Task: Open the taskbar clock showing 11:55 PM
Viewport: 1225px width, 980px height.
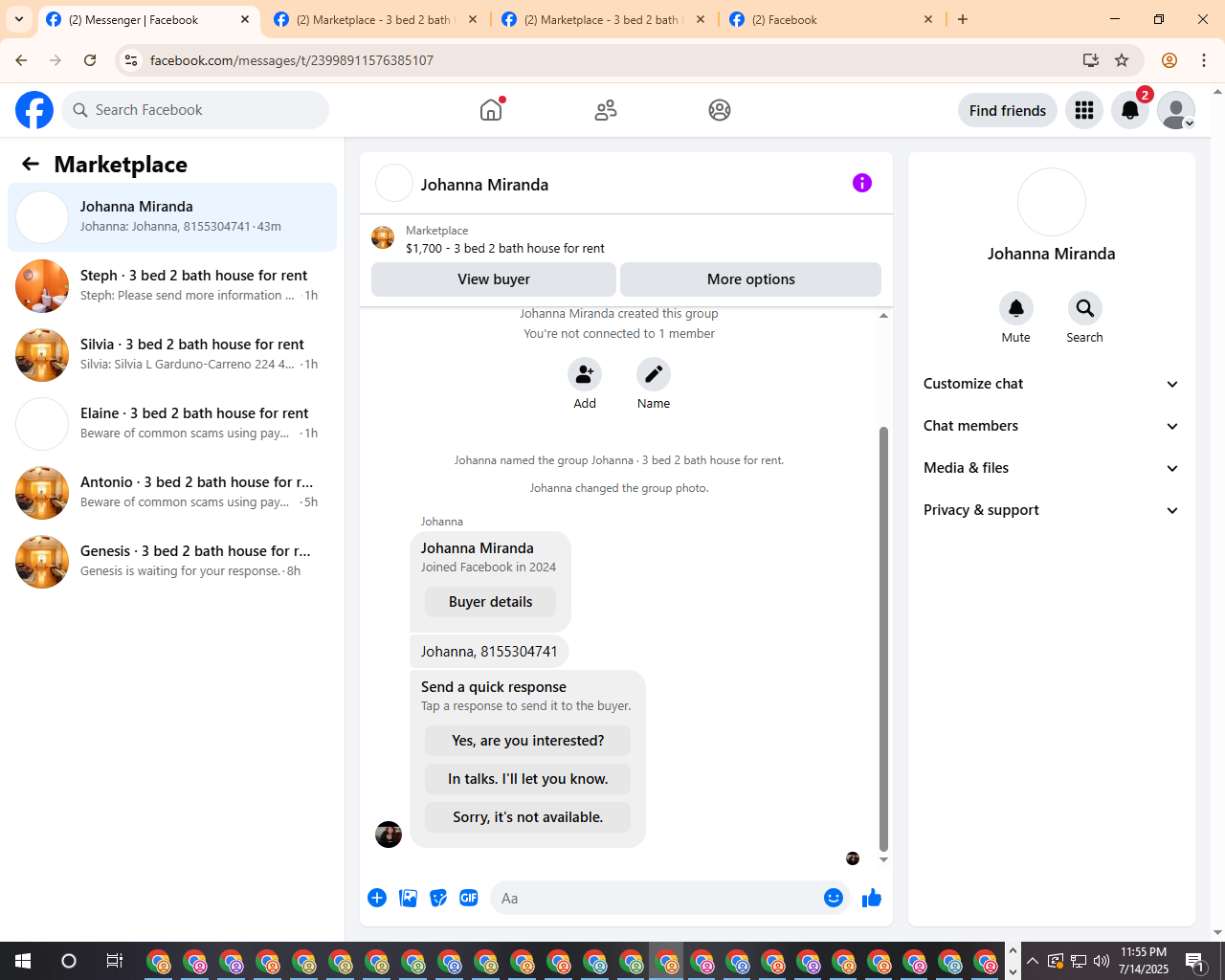Action: point(1144,961)
